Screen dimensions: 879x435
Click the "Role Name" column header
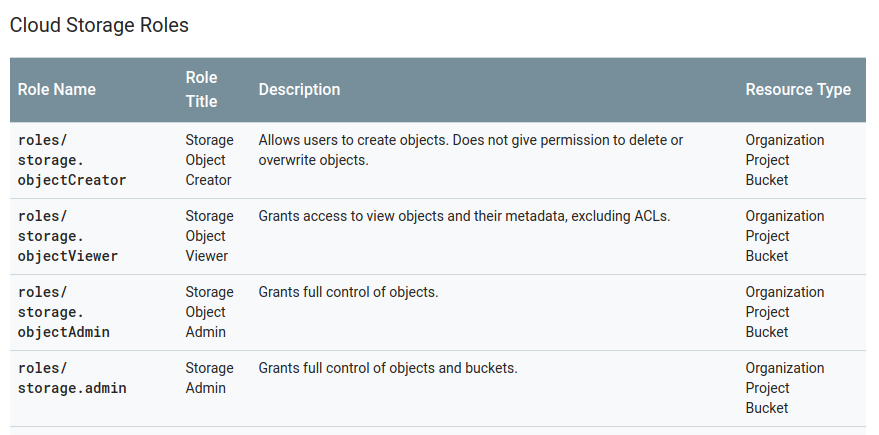click(x=57, y=89)
